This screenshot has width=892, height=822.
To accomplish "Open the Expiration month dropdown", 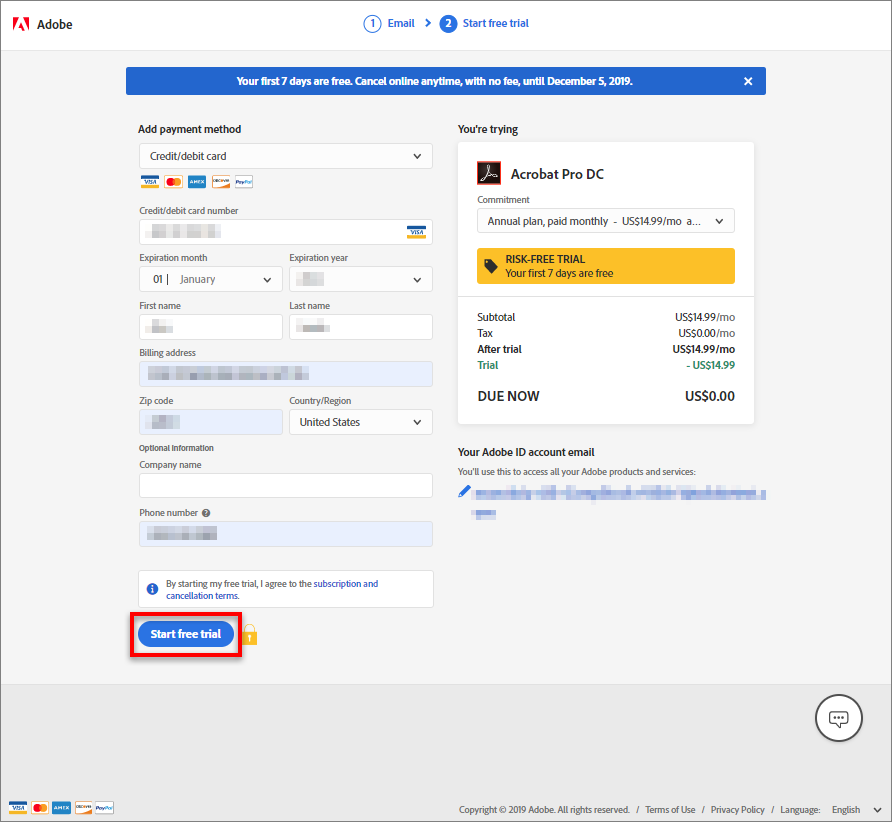I will (x=210, y=279).
